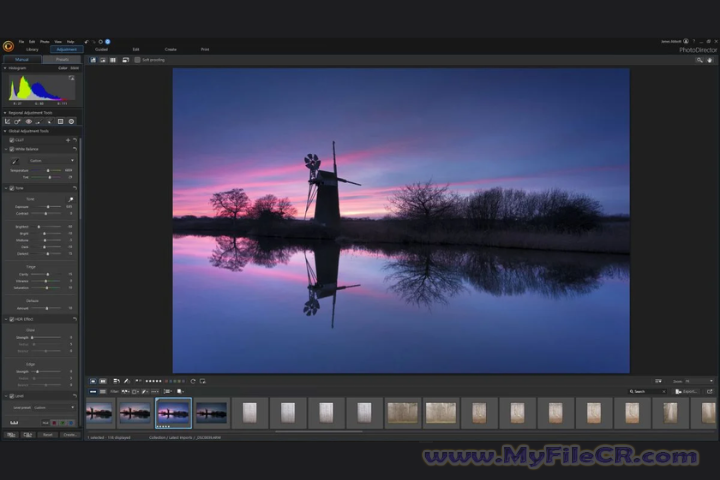Reset the White Balance section
The width and height of the screenshot is (720, 480).
(x=74, y=149)
